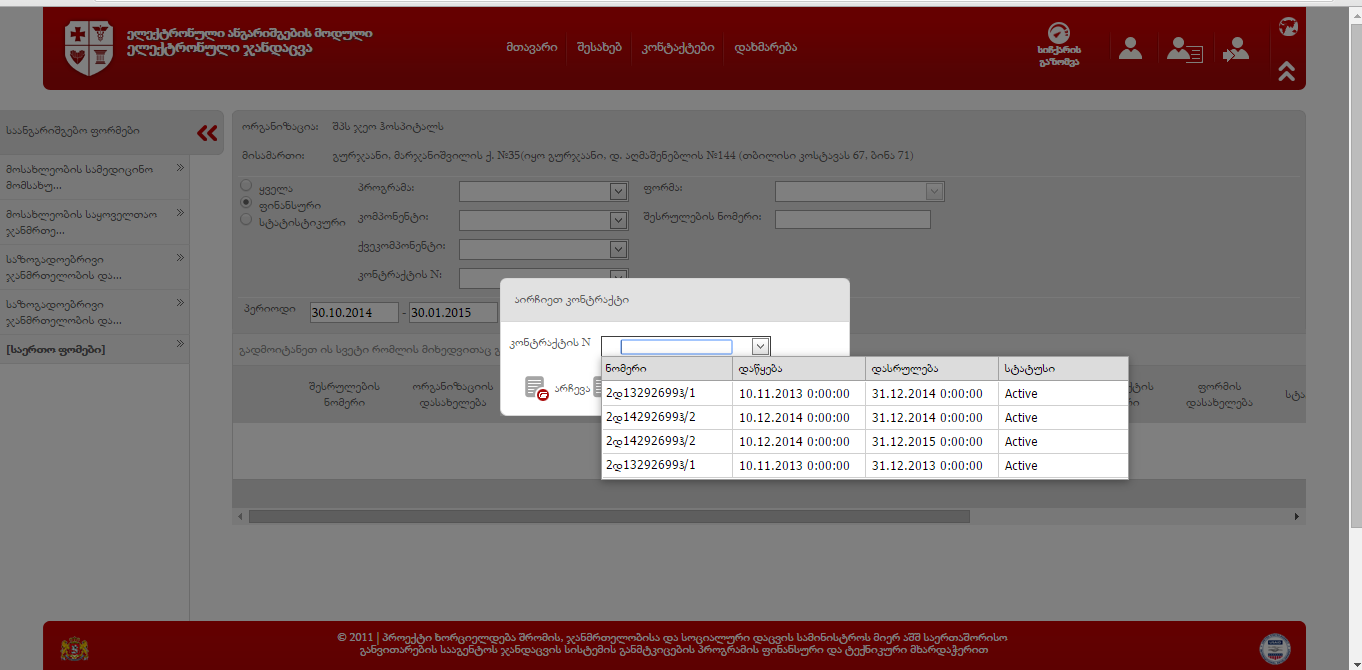Open the user details list icon
Image resolution: width=1362 pixels, height=670 pixels.
pos(1185,49)
